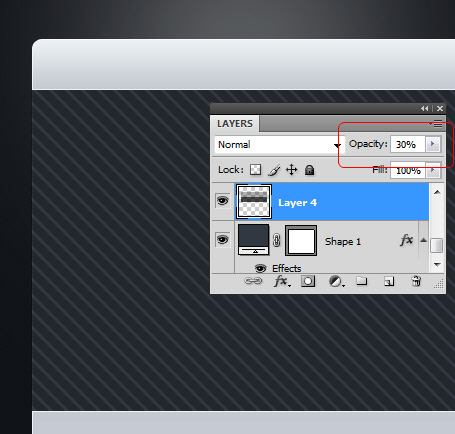Toggle Effects visibility eye
This screenshot has height=434, width=455.
261,268
